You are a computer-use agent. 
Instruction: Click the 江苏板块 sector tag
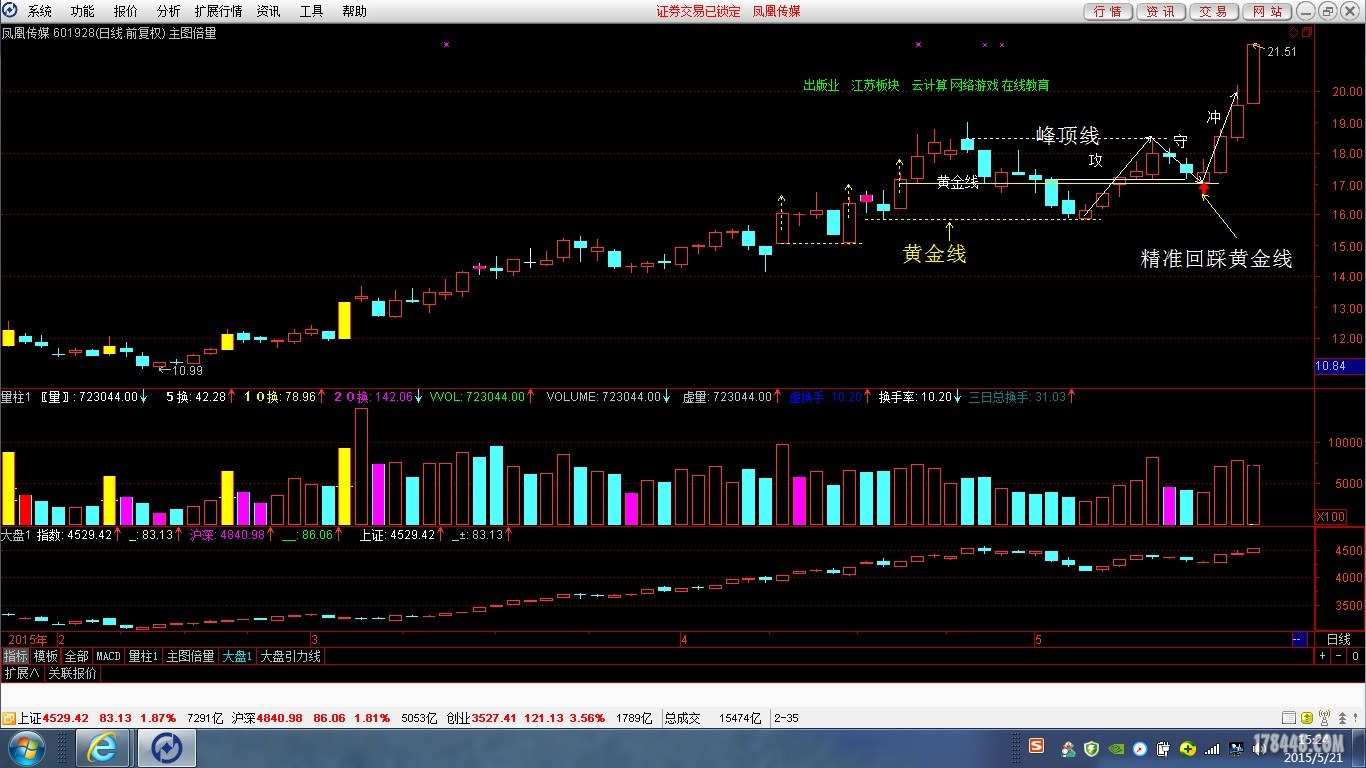click(875, 86)
